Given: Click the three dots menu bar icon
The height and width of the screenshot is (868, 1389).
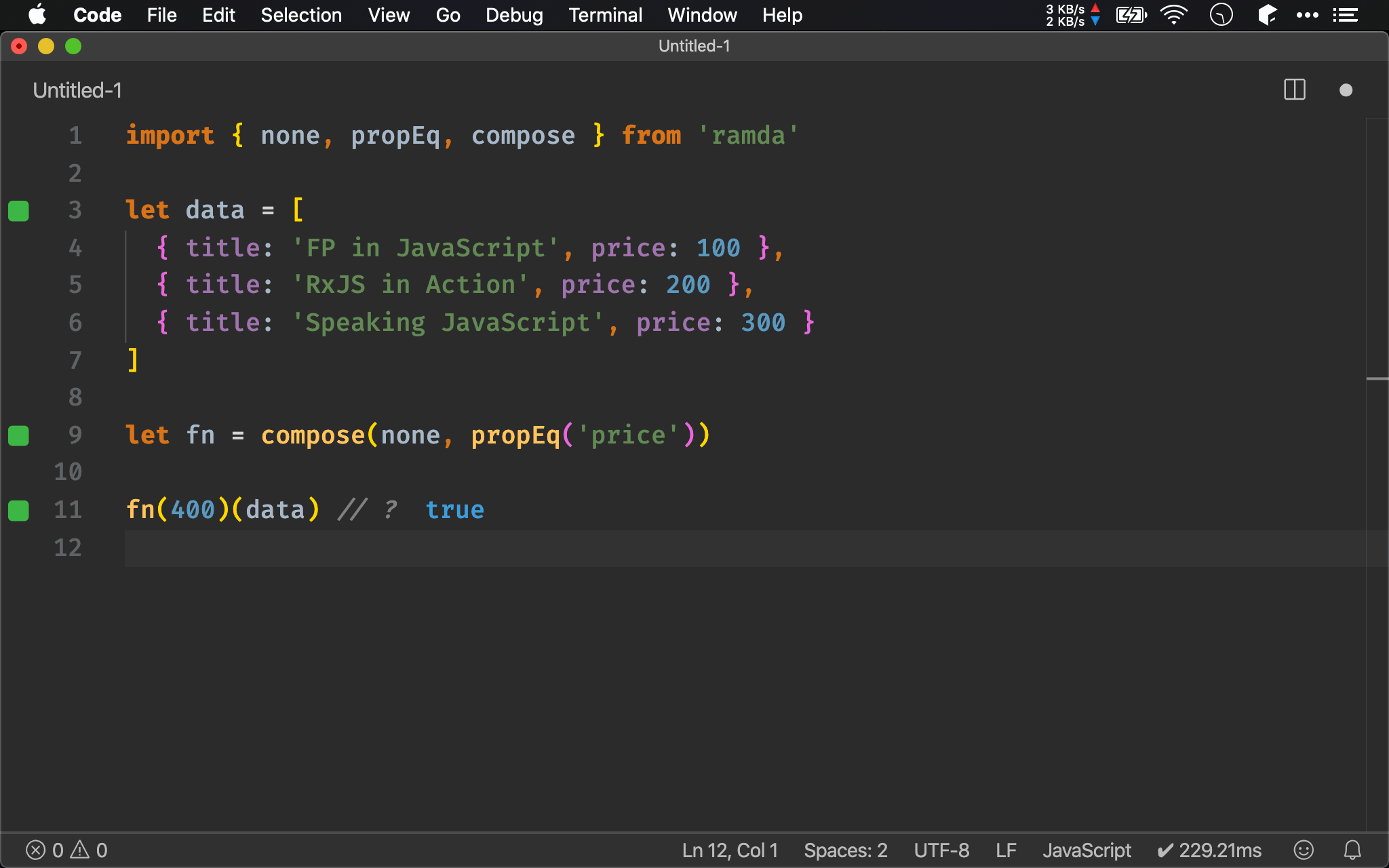Looking at the screenshot, I should point(1307,15).
